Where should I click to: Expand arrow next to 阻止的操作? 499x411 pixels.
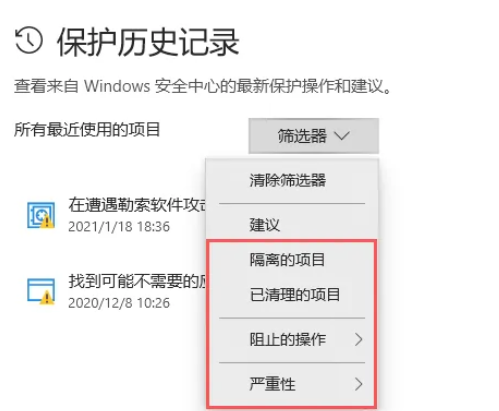coord(358,340)
